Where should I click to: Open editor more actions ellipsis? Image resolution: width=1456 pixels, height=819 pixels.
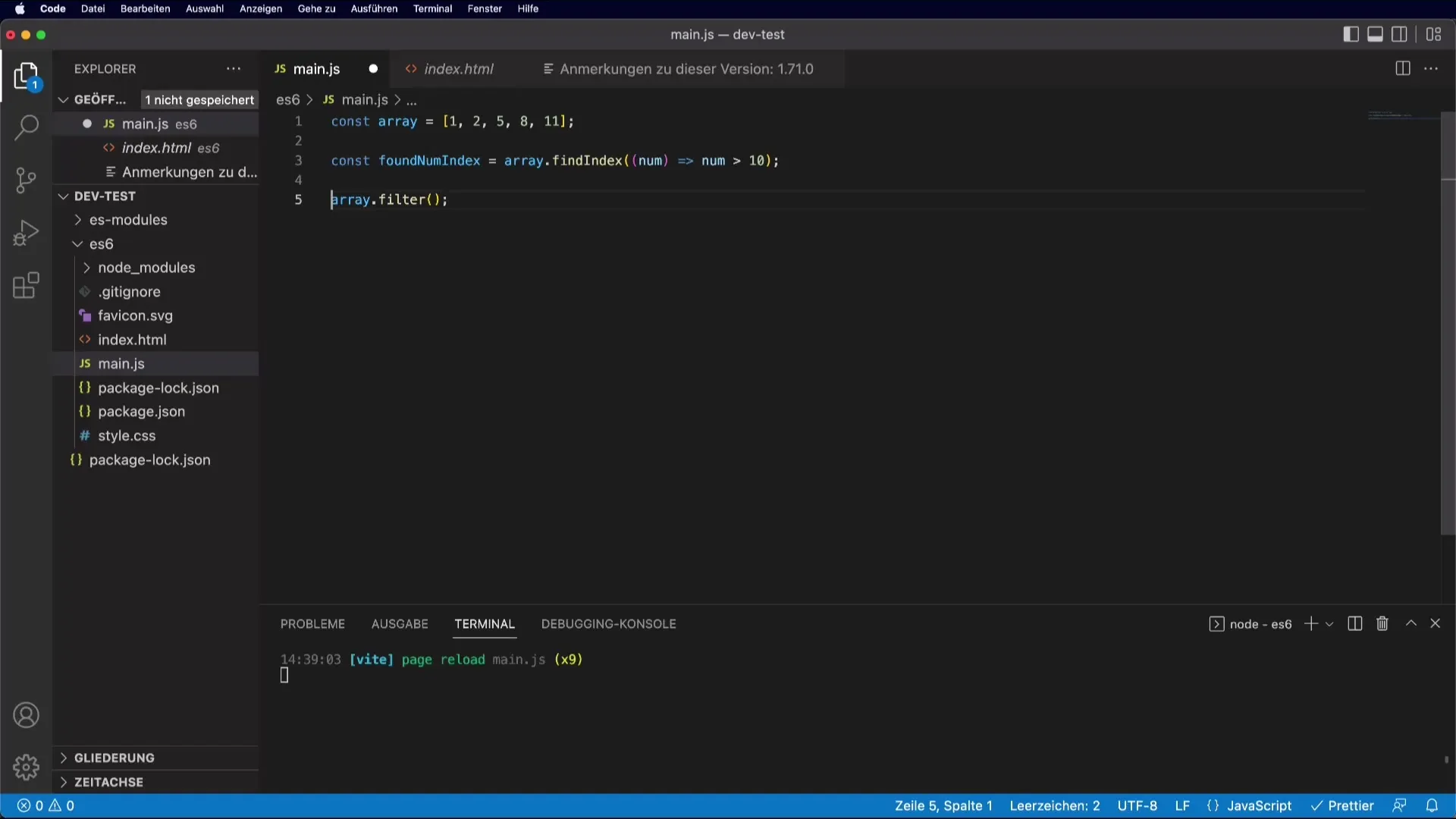coord(1431,69)
